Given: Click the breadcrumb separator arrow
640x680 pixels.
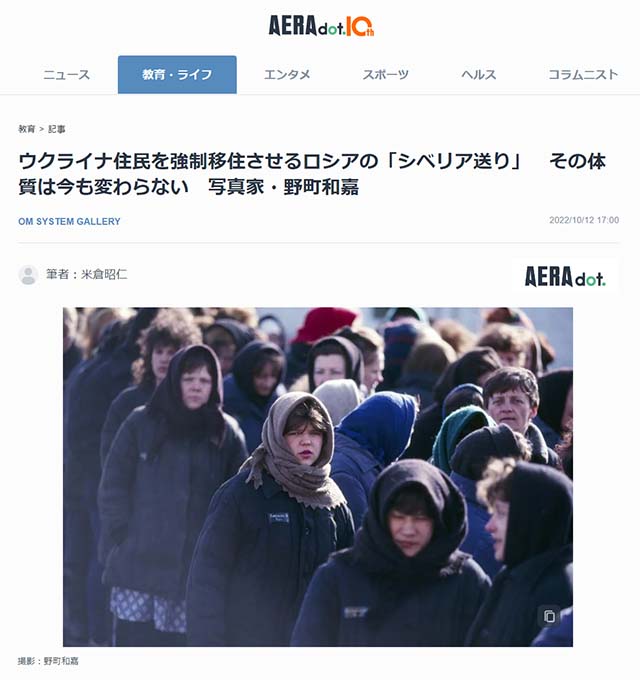Looking at the screenshot, I should (42, 129).
